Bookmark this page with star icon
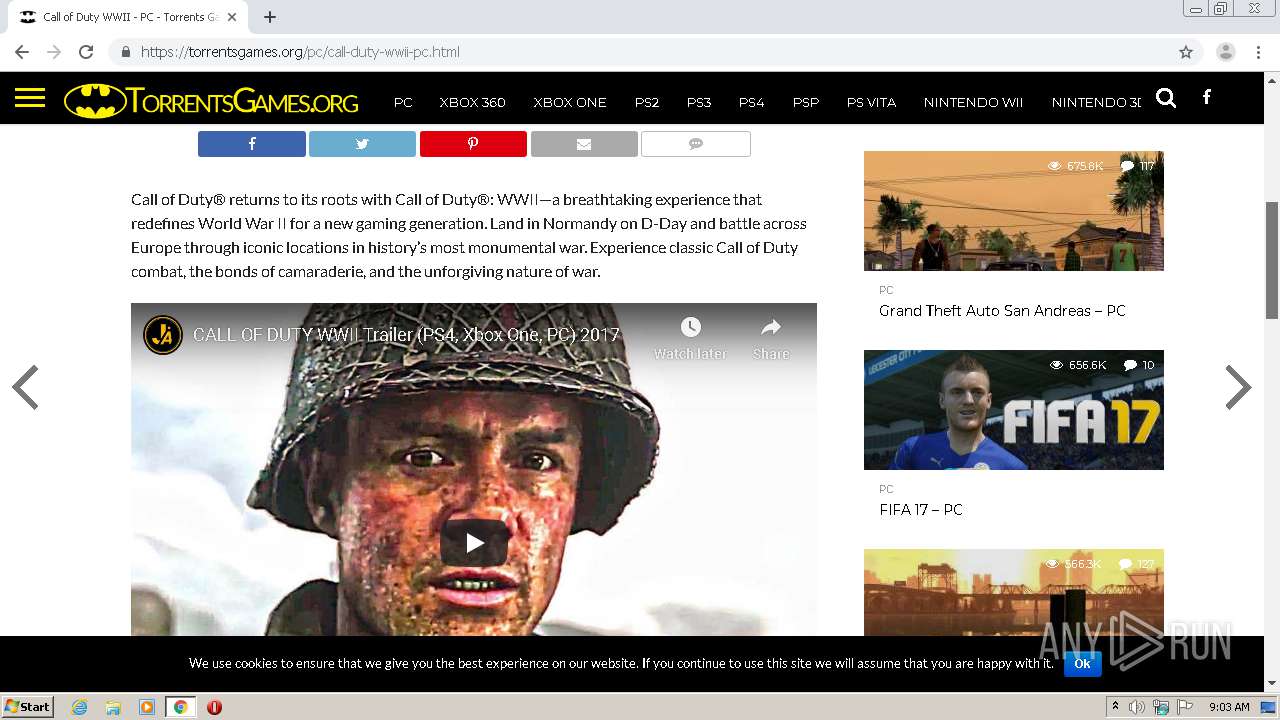Viewport: 1280px width, 720px height. pos(1186,52)
